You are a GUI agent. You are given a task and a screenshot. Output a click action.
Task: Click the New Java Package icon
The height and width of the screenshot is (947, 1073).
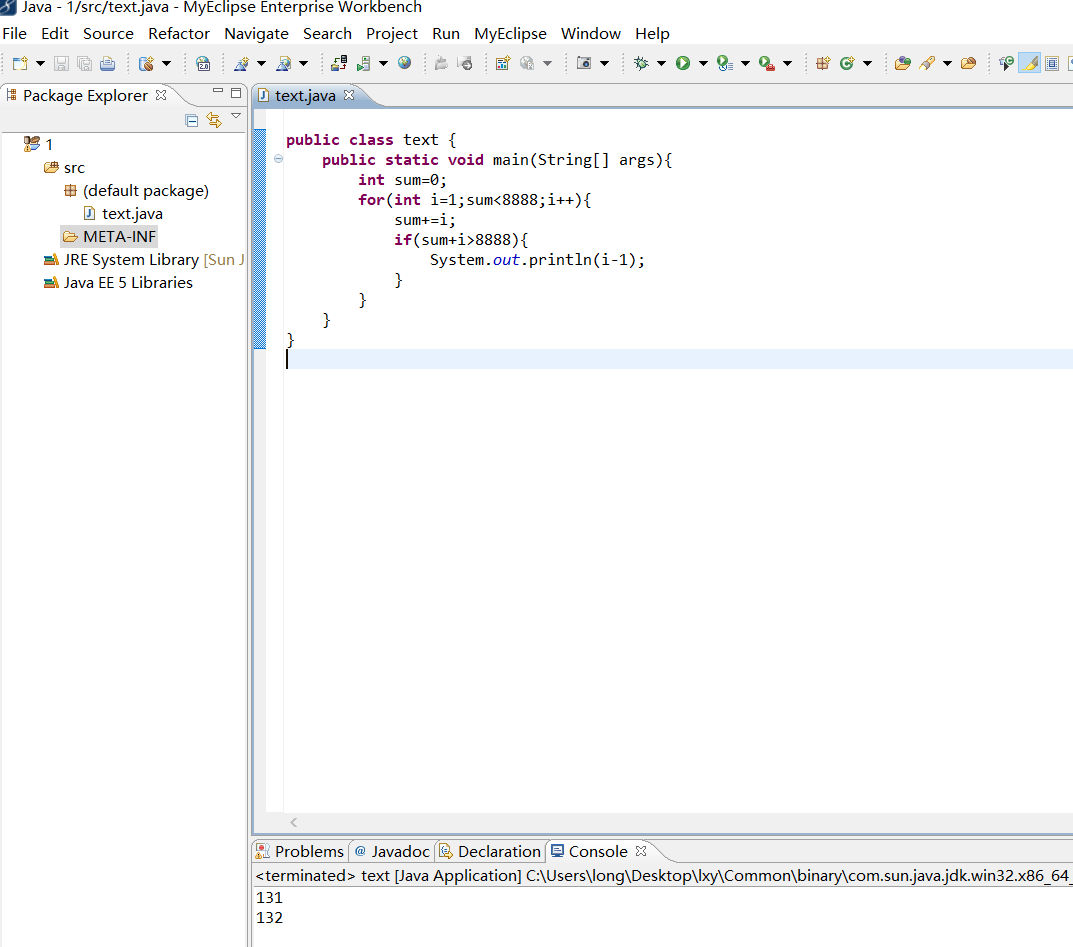823,63
